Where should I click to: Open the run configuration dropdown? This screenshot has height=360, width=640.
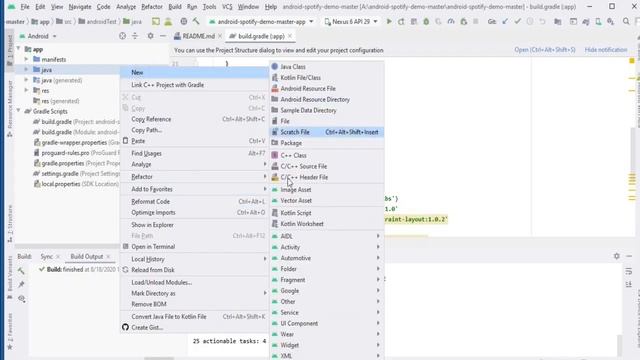261,21
